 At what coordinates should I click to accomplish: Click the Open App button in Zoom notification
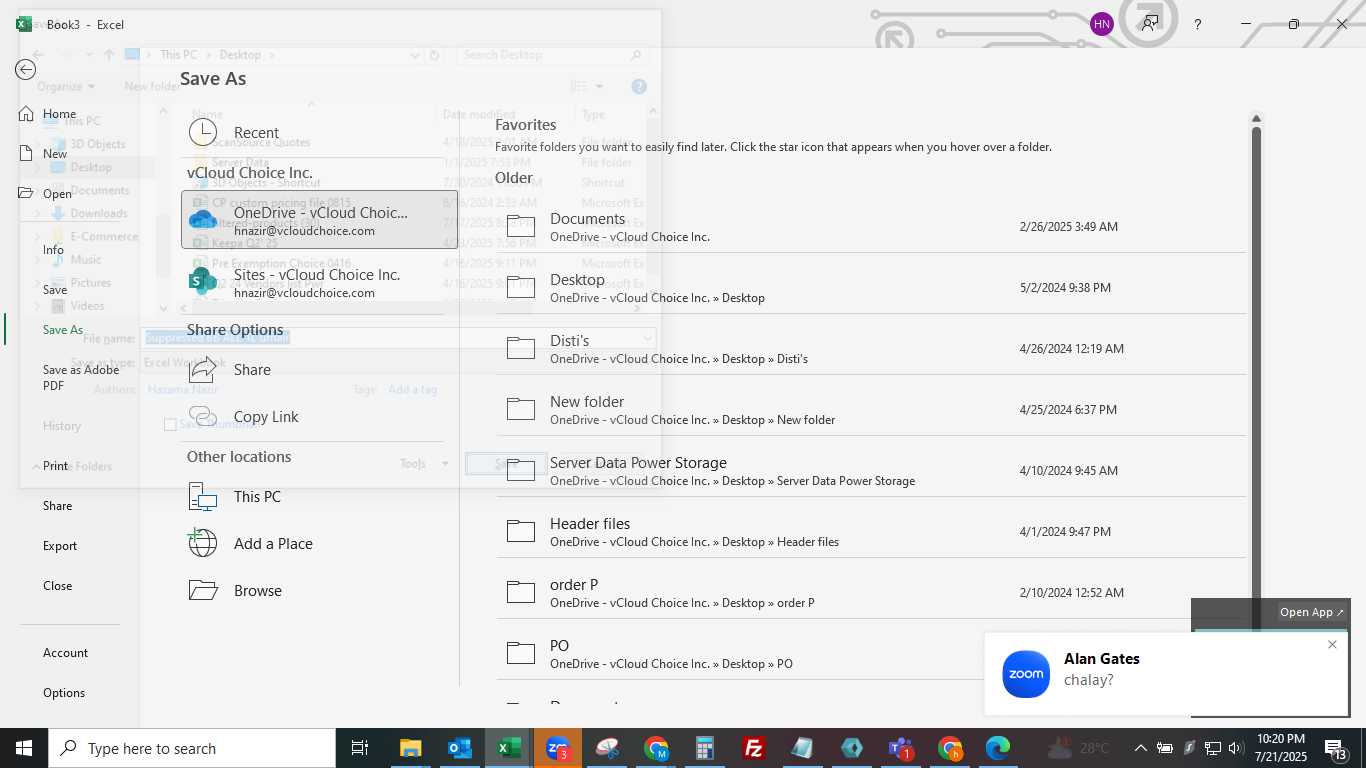pos(1312,612)
